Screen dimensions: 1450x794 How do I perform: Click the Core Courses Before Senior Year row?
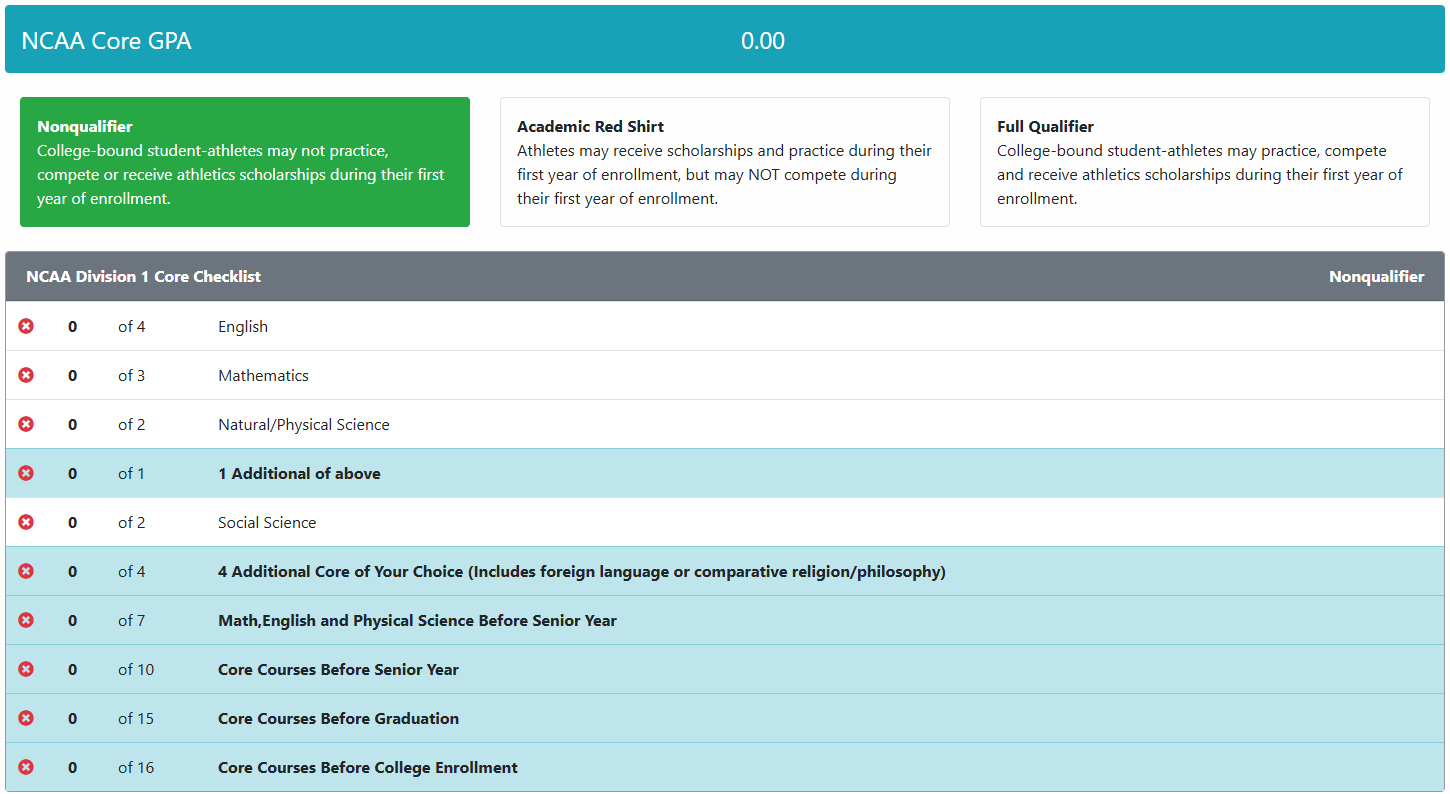click(x=338, y=669)
